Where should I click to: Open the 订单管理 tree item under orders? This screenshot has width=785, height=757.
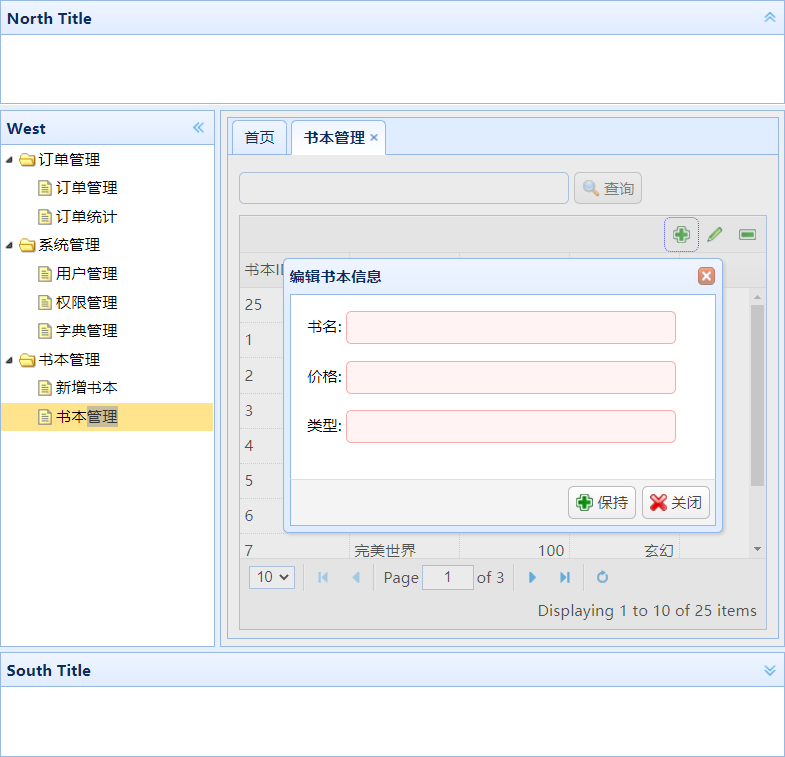[86, 188]
